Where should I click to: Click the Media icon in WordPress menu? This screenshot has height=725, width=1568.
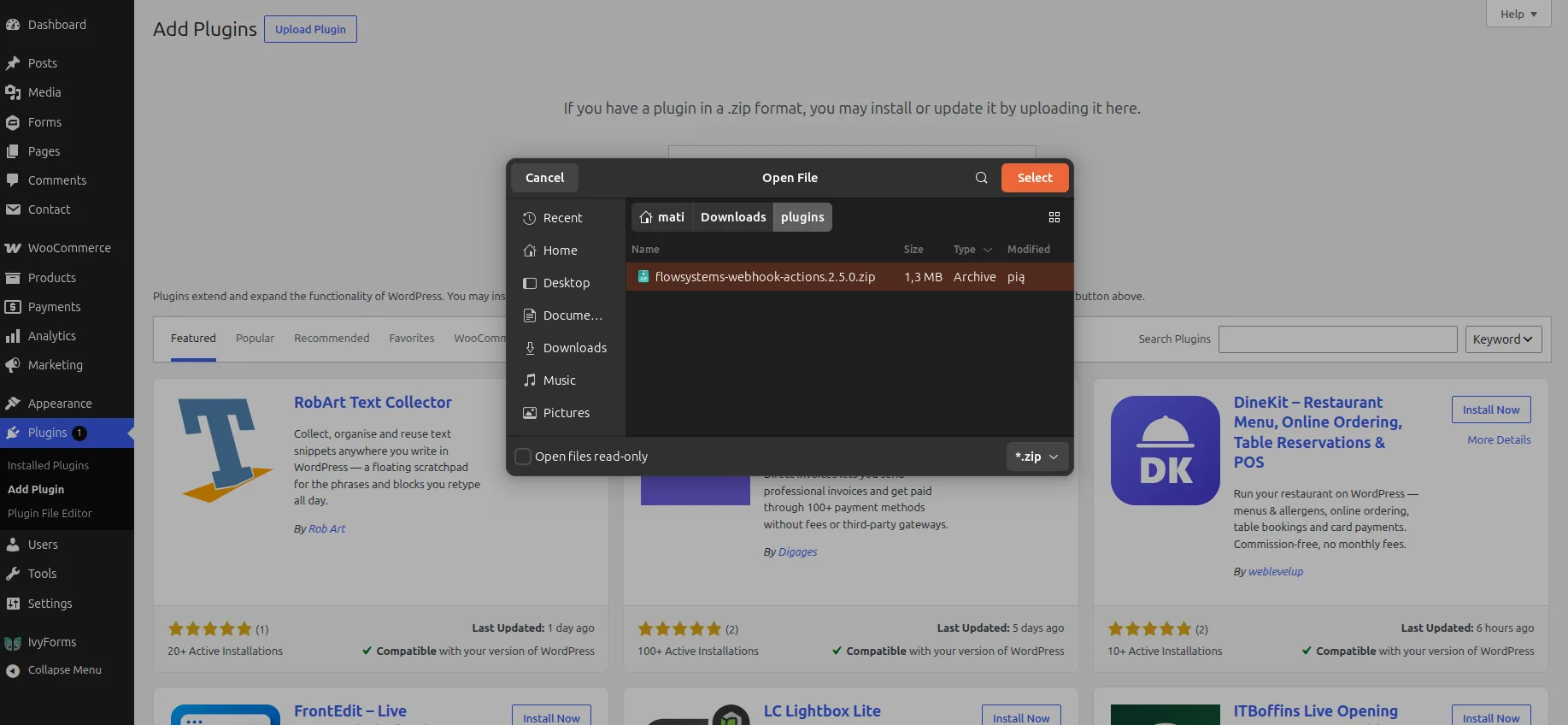(x=13, y=92)
